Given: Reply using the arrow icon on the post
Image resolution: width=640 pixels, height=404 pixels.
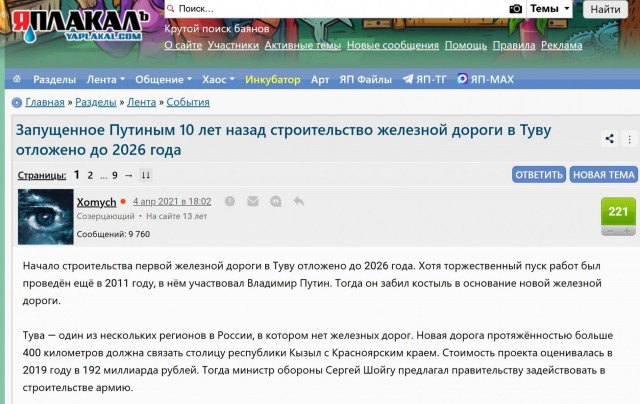Looking at the screenshot, I should [298, 201].
